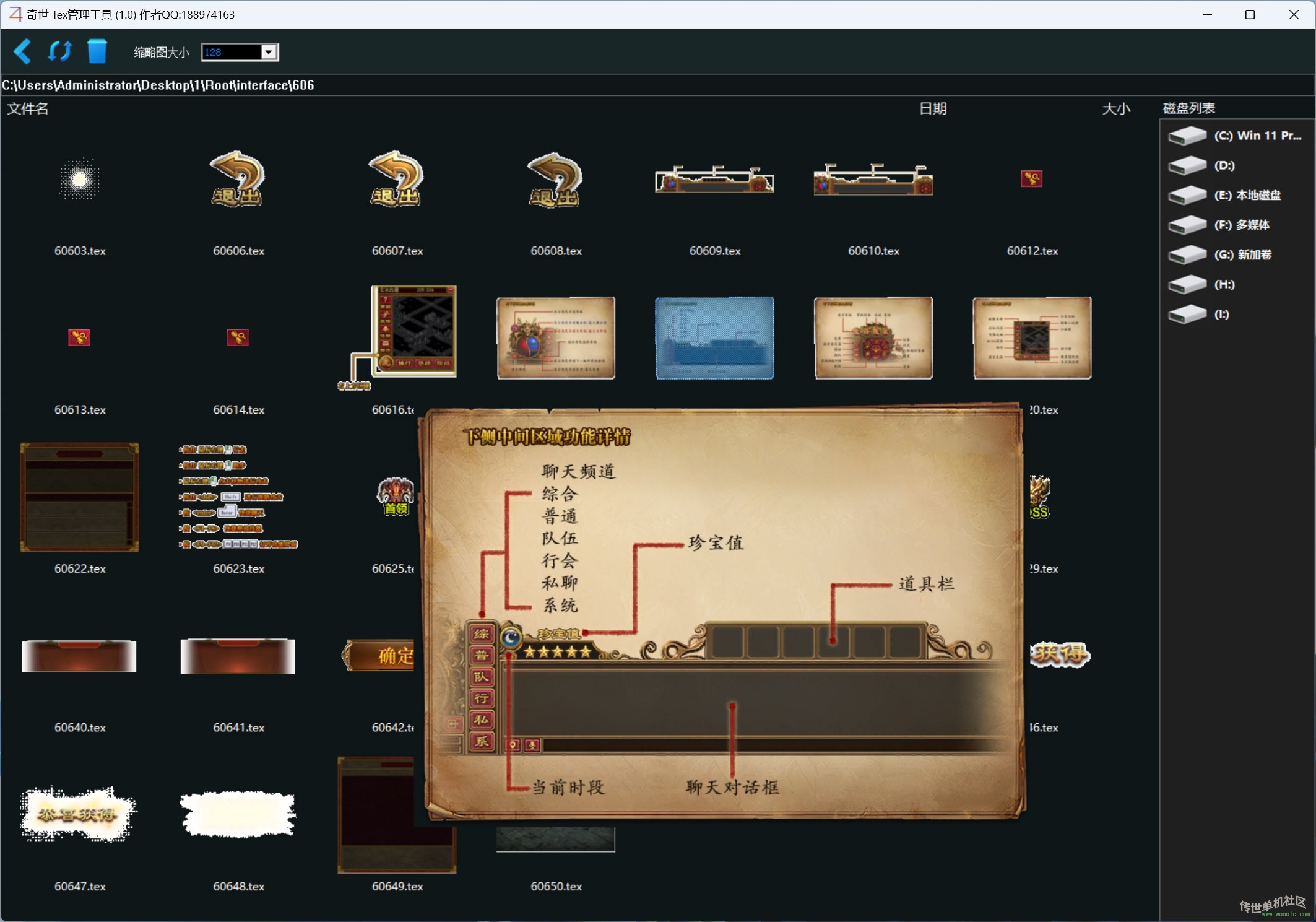Select the 60614.tex red icon thumbnail
This screenshot has width=1316, height=922.
238,337
